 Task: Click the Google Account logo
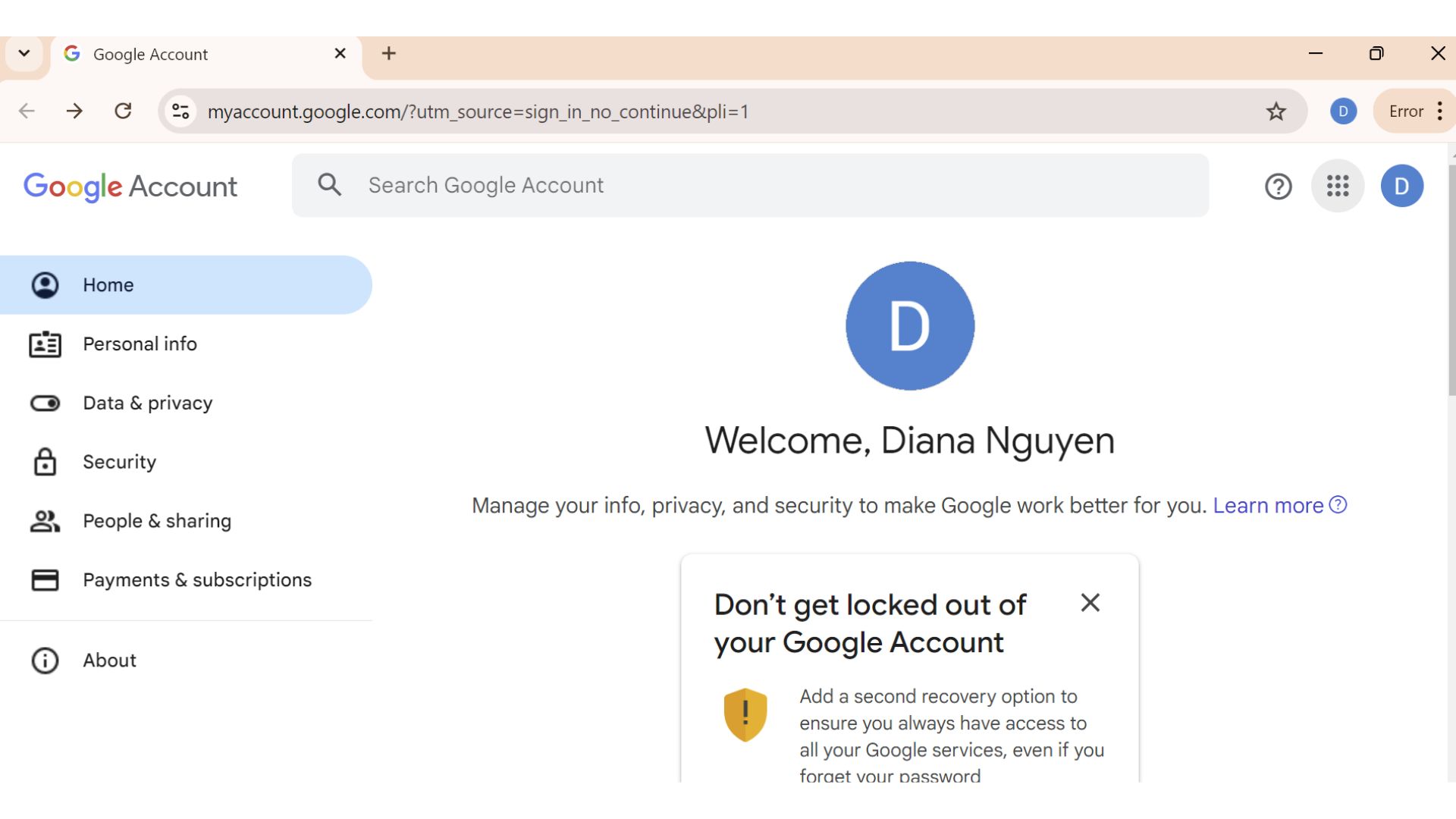pyautogui.click(x=130, y=187)
